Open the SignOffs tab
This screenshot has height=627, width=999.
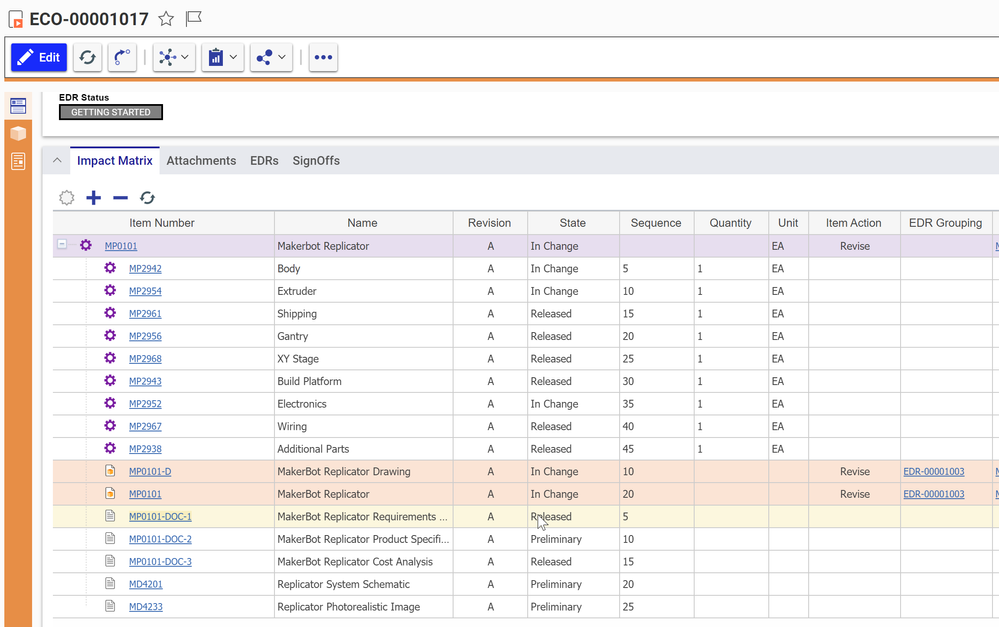pyautogui.click(x=316, y=161)
